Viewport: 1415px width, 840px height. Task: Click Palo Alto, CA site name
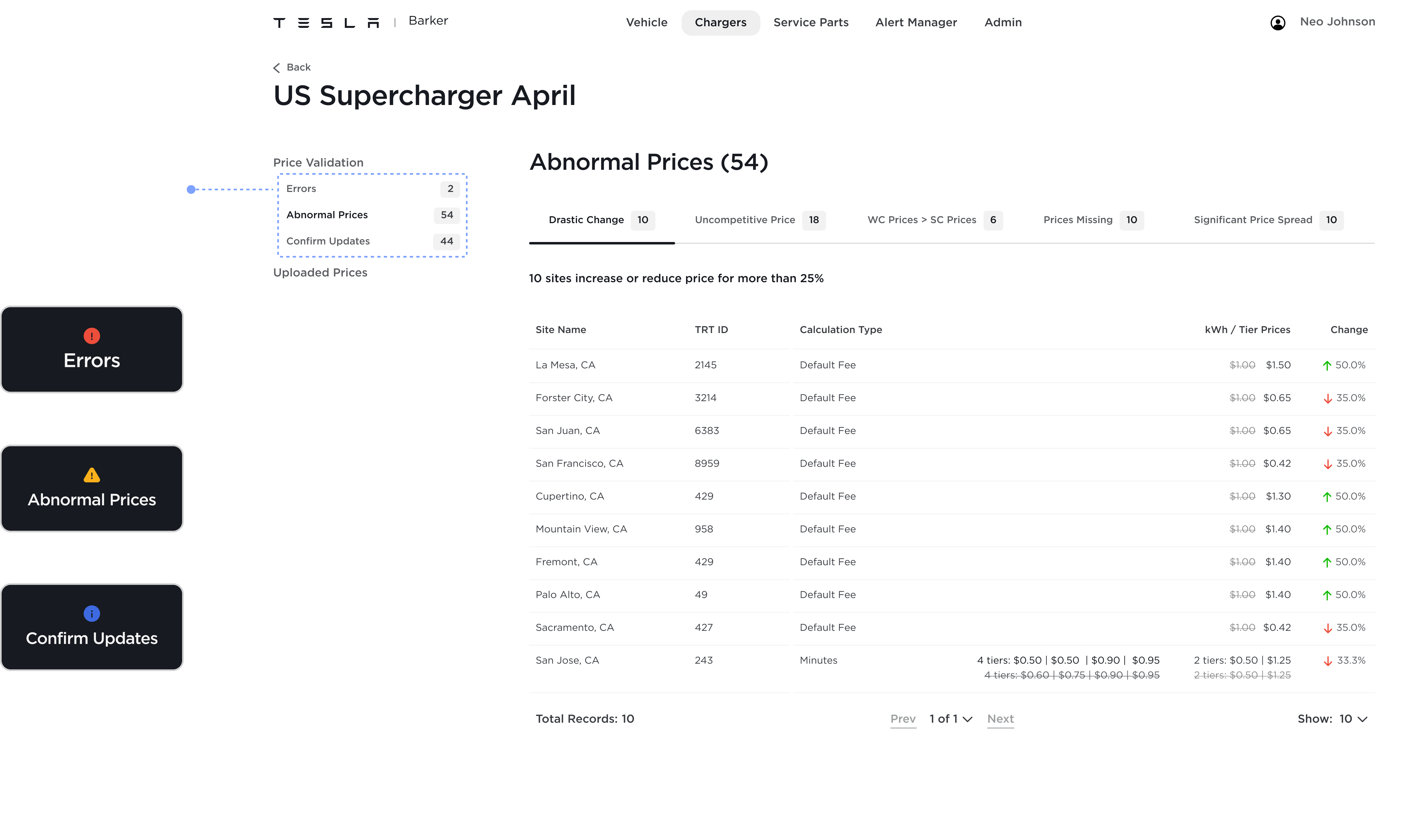(567, 596)
